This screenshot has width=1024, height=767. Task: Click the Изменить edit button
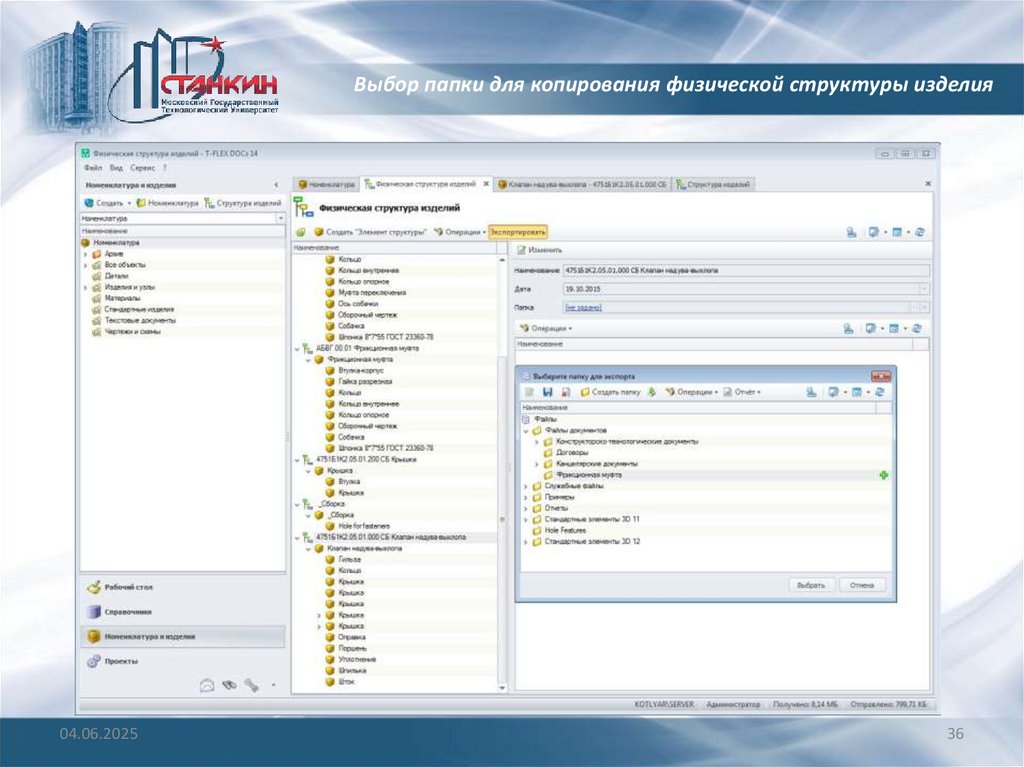[539, 250]
